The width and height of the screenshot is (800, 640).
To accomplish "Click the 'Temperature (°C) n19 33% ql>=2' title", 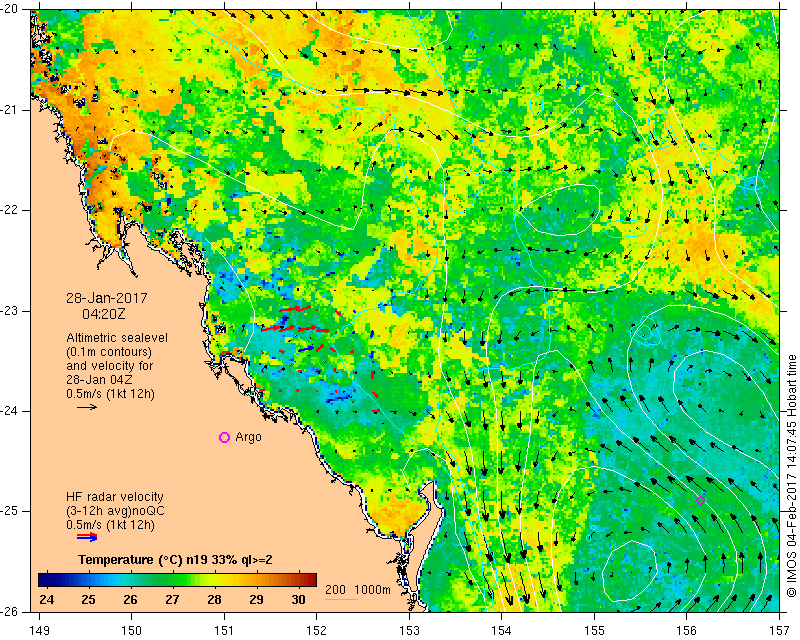I will (175, 560).
